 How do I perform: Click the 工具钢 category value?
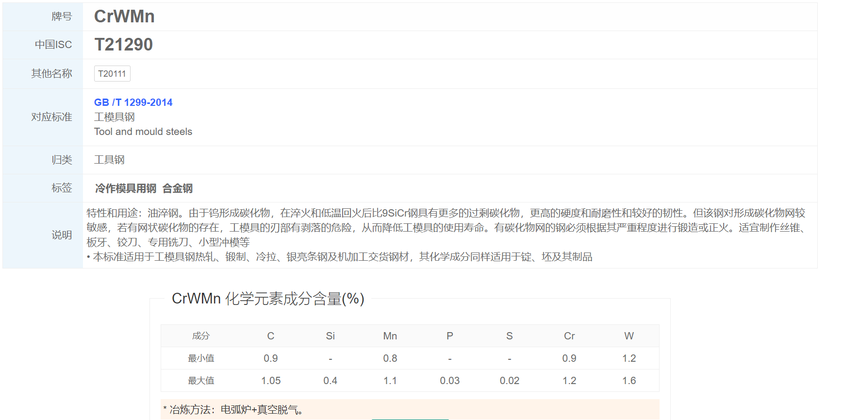pos(109,160)
